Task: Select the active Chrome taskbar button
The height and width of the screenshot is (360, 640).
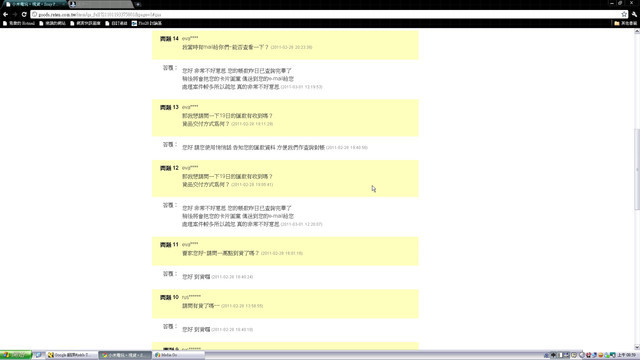Action: point(125,355)
